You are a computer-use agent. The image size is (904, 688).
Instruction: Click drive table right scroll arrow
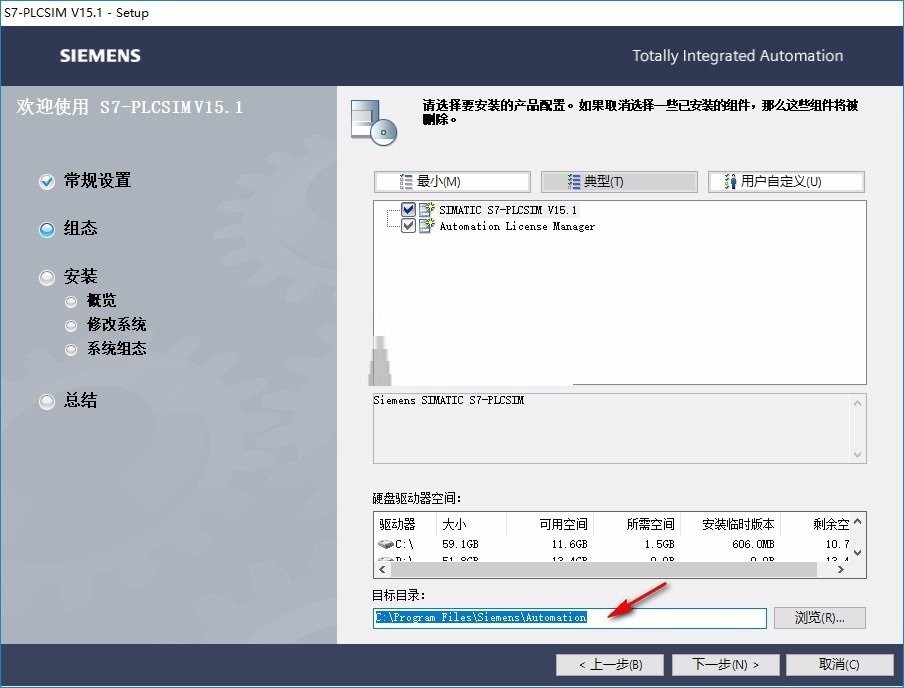[841, 569]
